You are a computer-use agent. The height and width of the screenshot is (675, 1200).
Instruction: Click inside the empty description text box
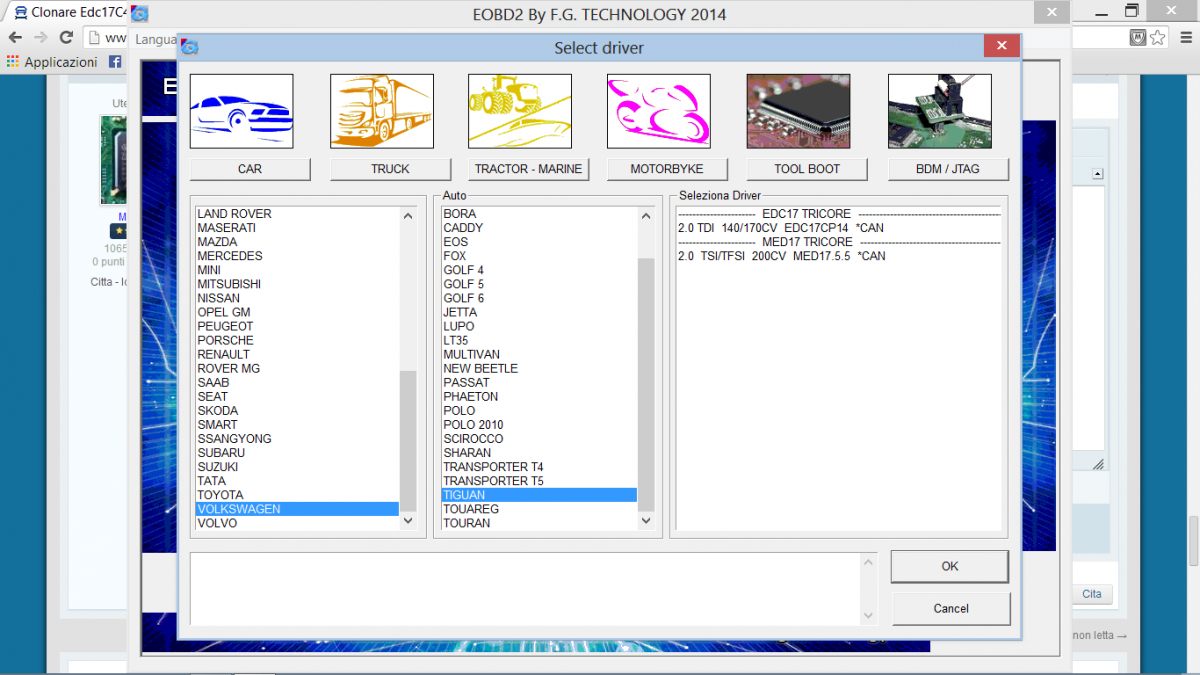(525, 588)
